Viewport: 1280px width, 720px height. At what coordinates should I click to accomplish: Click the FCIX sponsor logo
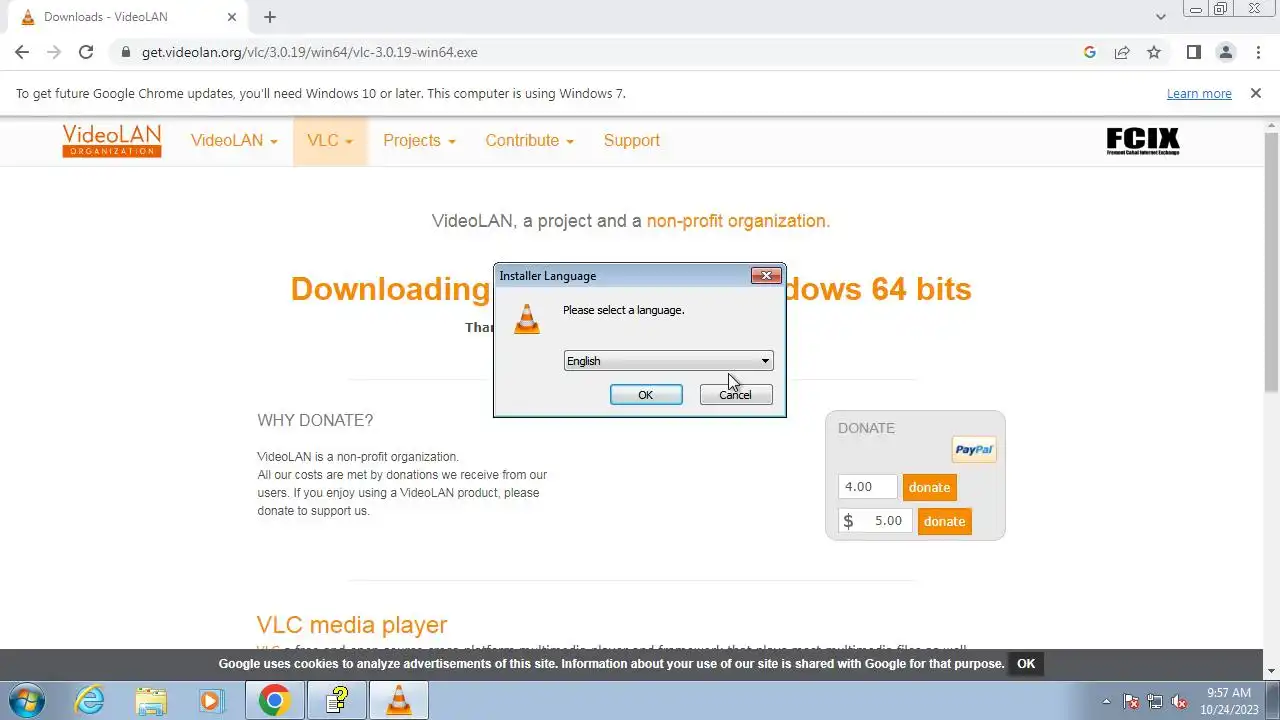point(1143,141)
